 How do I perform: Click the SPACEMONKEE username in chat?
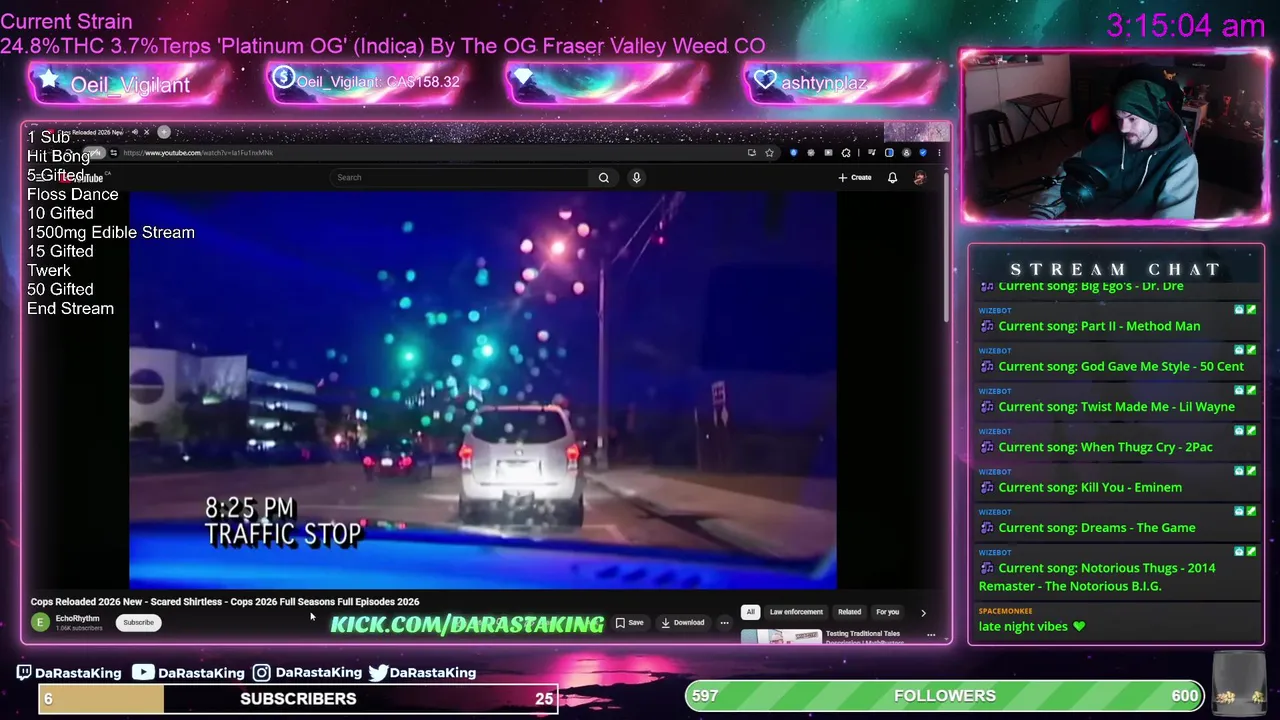pos(1006,611)
